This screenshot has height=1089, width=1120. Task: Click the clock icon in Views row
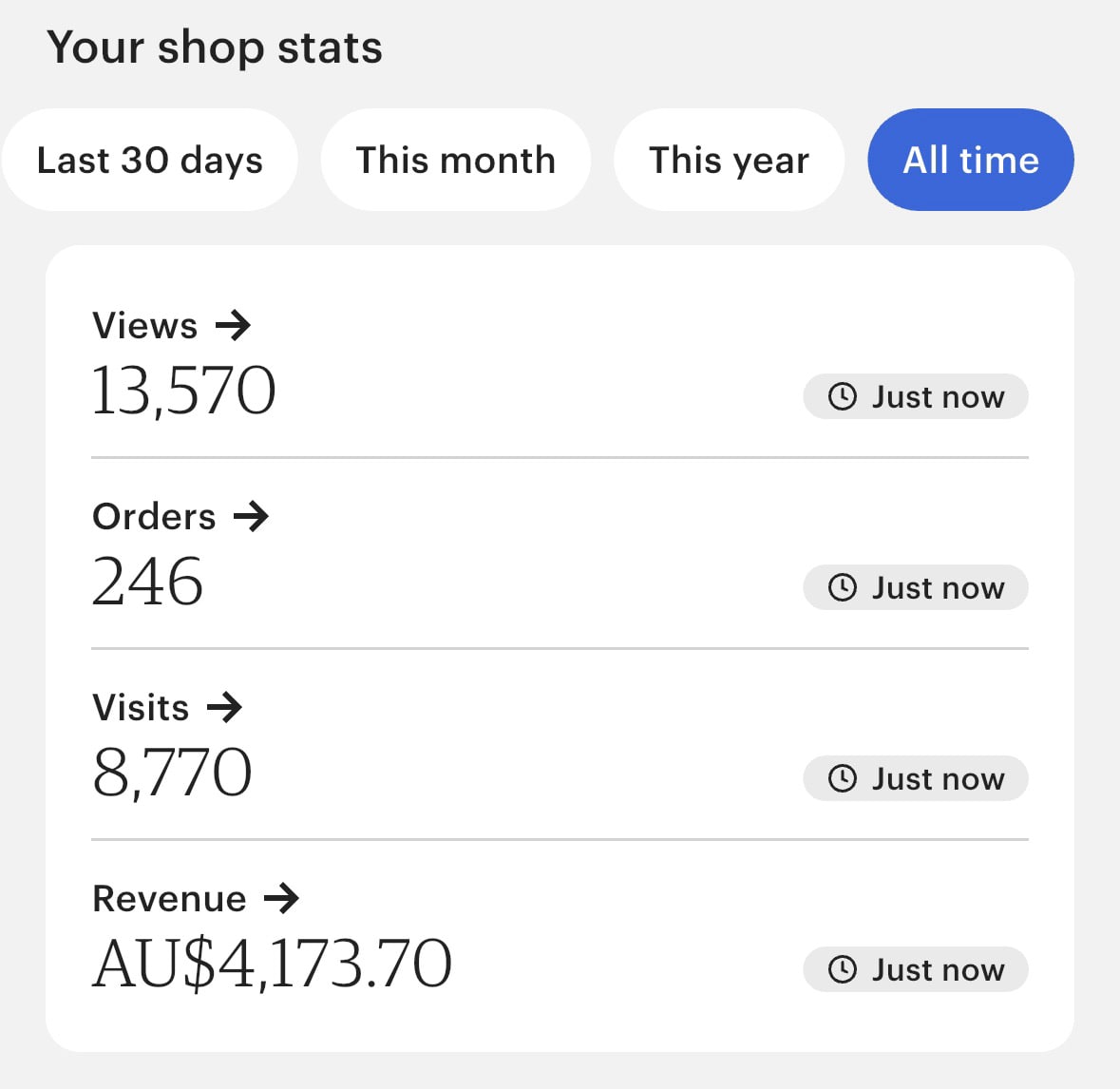pos(843,396)
